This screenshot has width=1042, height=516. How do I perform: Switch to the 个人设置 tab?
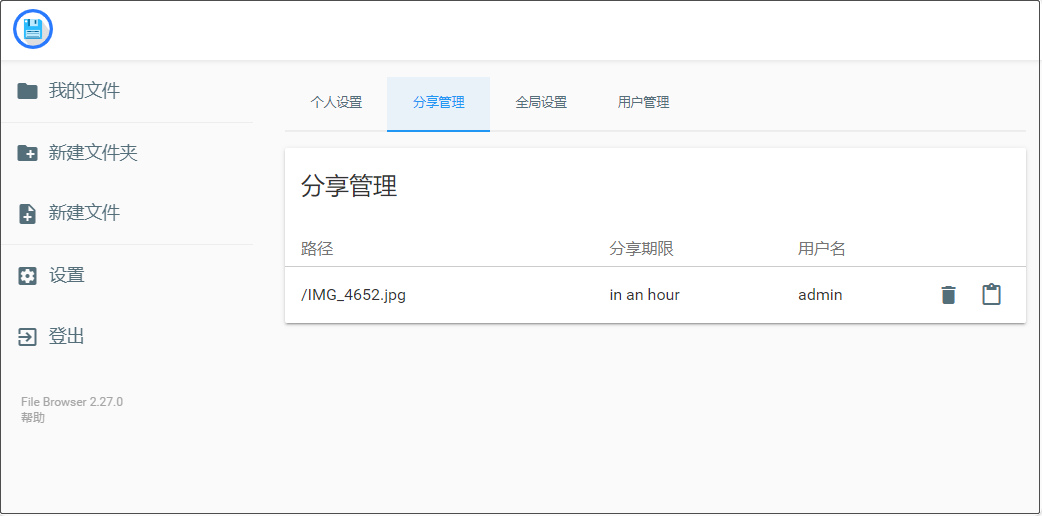coord(336,103)
